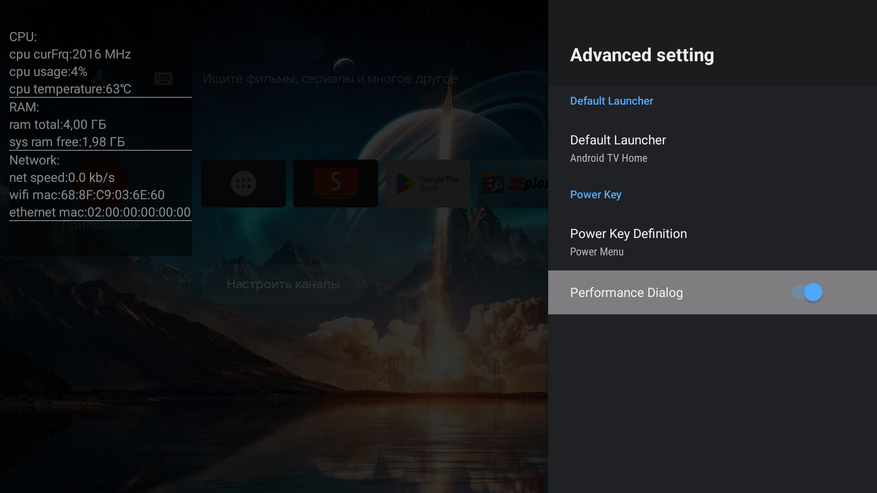Click 'cpu usage:4%' text
Viewport: 877px width, 493px height.
(48, 72)
